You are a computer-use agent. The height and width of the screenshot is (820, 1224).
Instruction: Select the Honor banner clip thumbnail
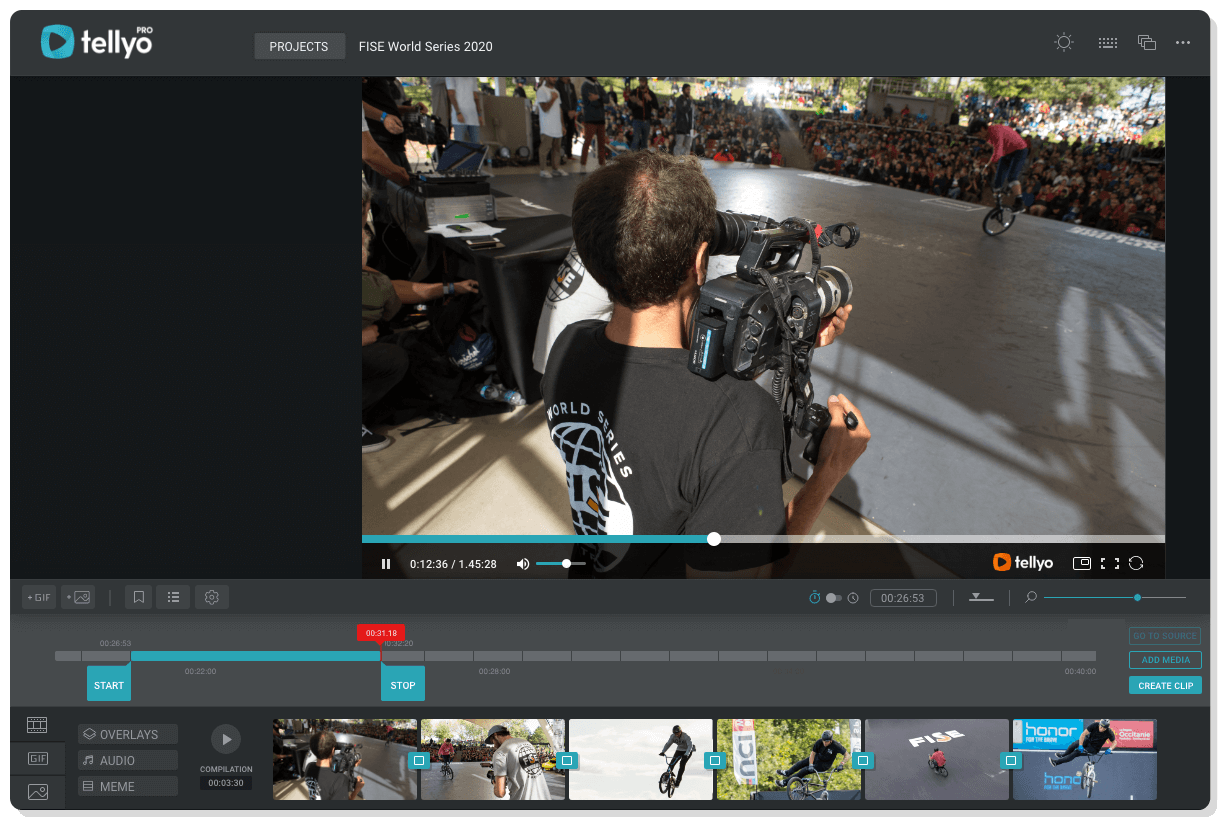tap(1085, 759)
